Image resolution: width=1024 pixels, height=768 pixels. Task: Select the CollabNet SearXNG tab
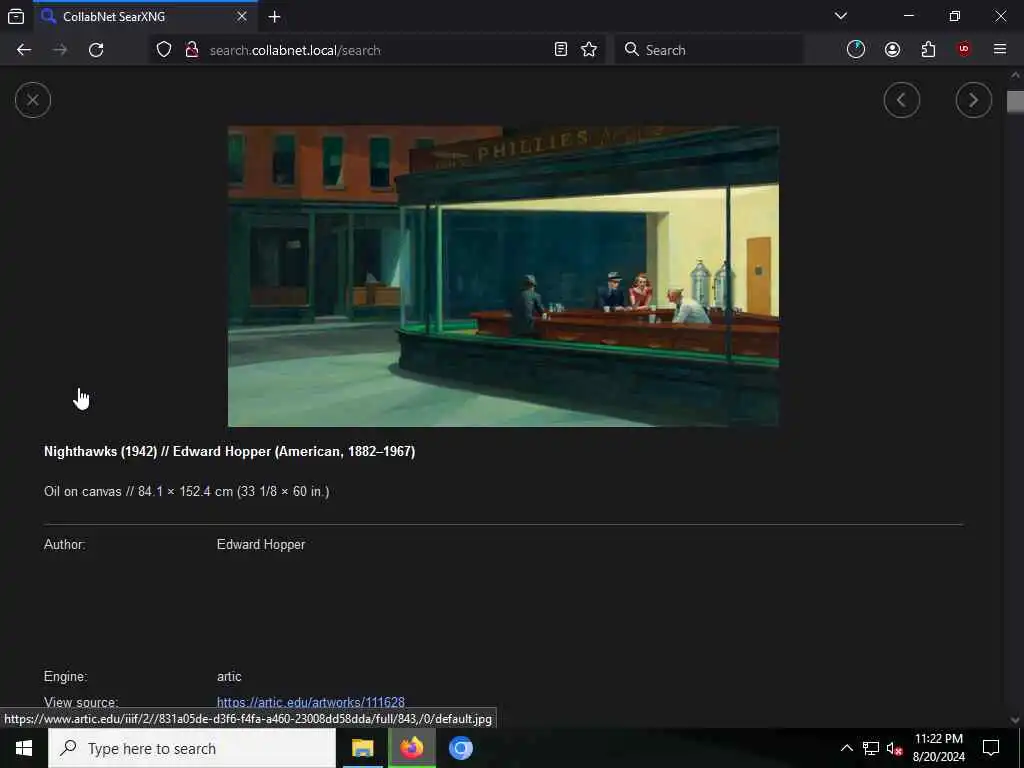[x=145, y=16]
